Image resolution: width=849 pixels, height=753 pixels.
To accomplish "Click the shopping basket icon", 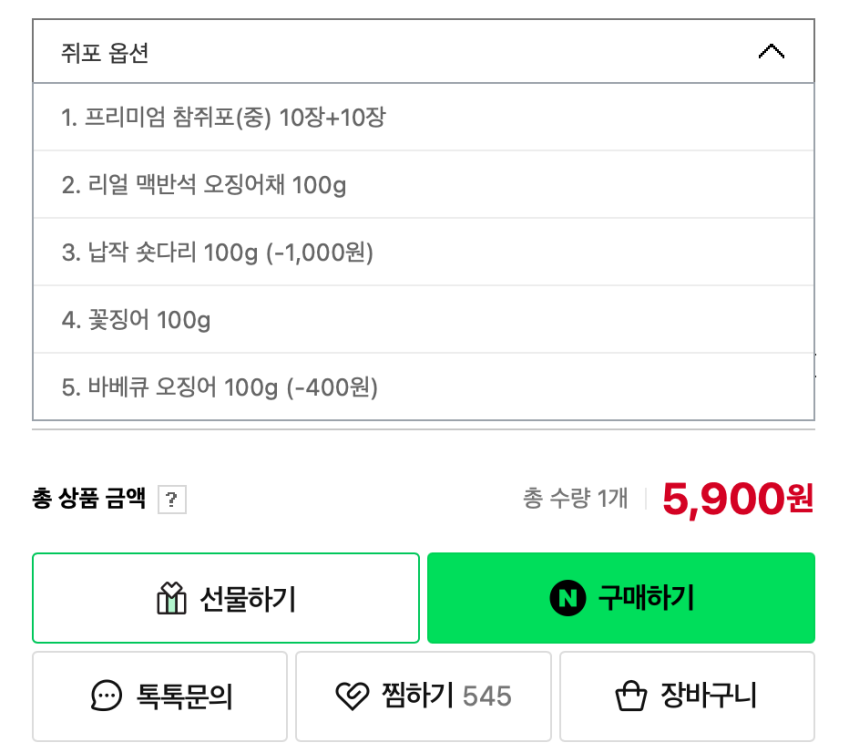I will (x=631, y=696).
